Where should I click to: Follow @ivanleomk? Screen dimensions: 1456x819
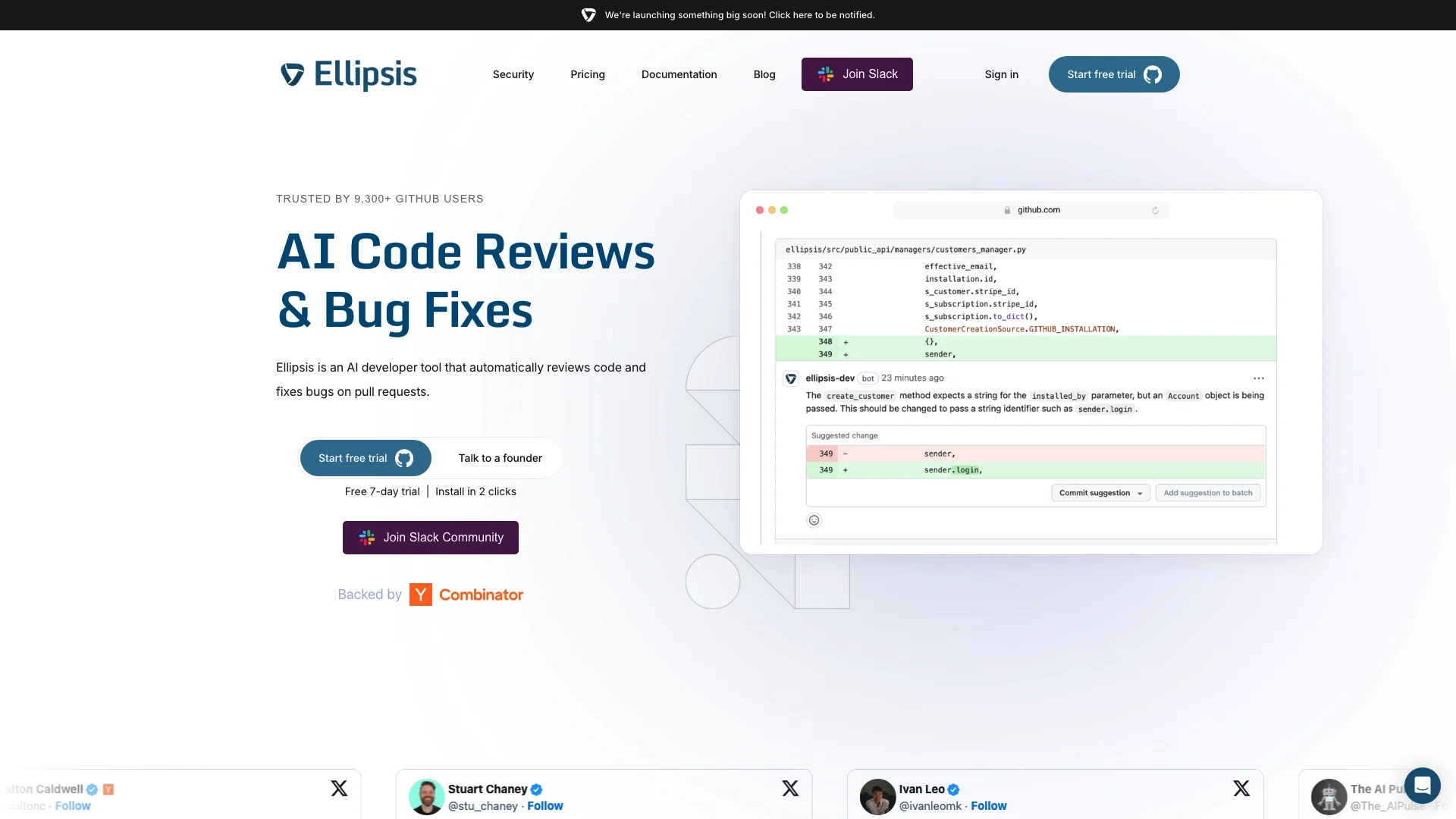coord(989,806)
